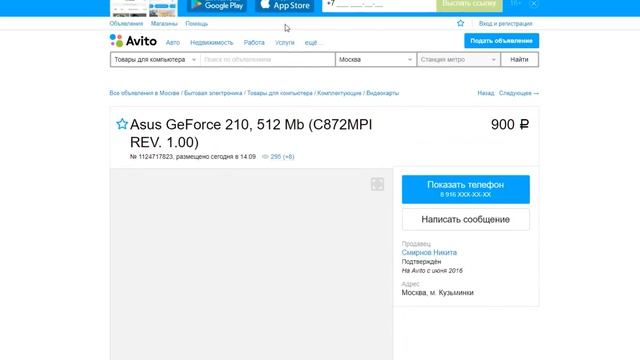Click the Подтверждён seller status text
The height and width of the screenshot is (360, 640).
click(421, 262)
